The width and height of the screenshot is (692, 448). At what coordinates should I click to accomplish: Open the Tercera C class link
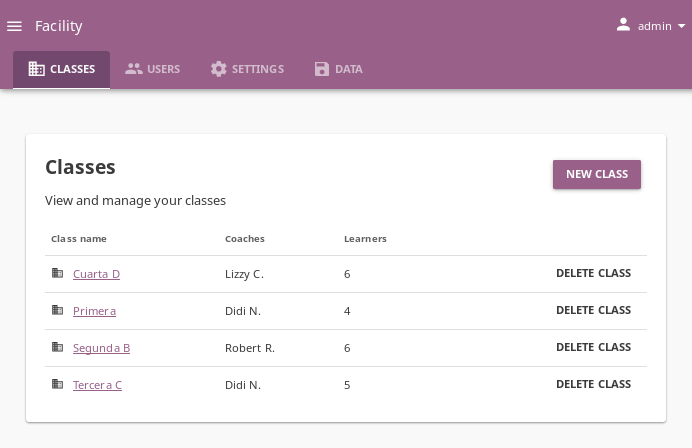(97, 385)
